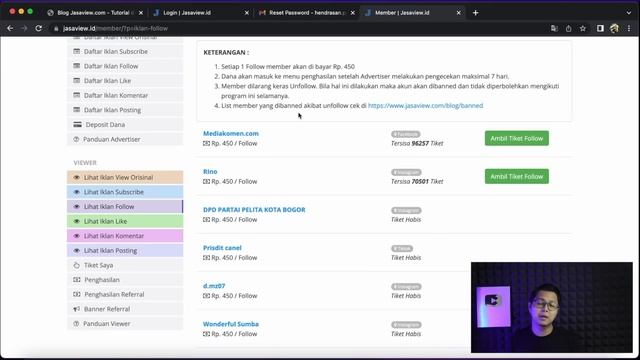Close the Blog Jasaview.com tab

141,13
